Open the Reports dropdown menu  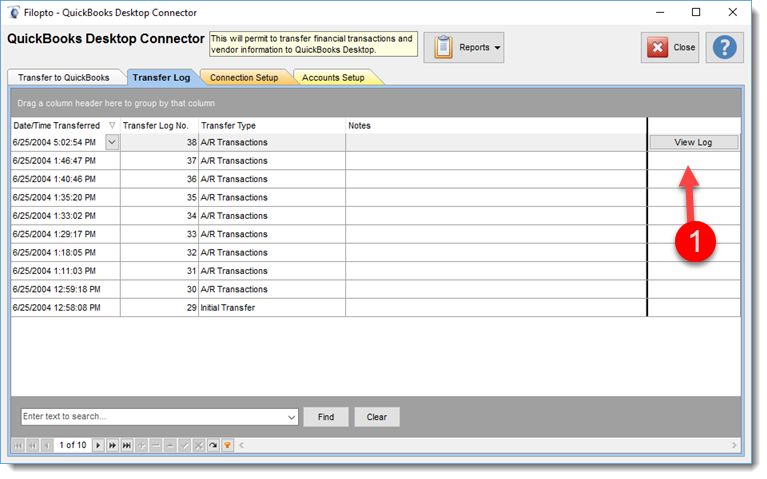464,47
